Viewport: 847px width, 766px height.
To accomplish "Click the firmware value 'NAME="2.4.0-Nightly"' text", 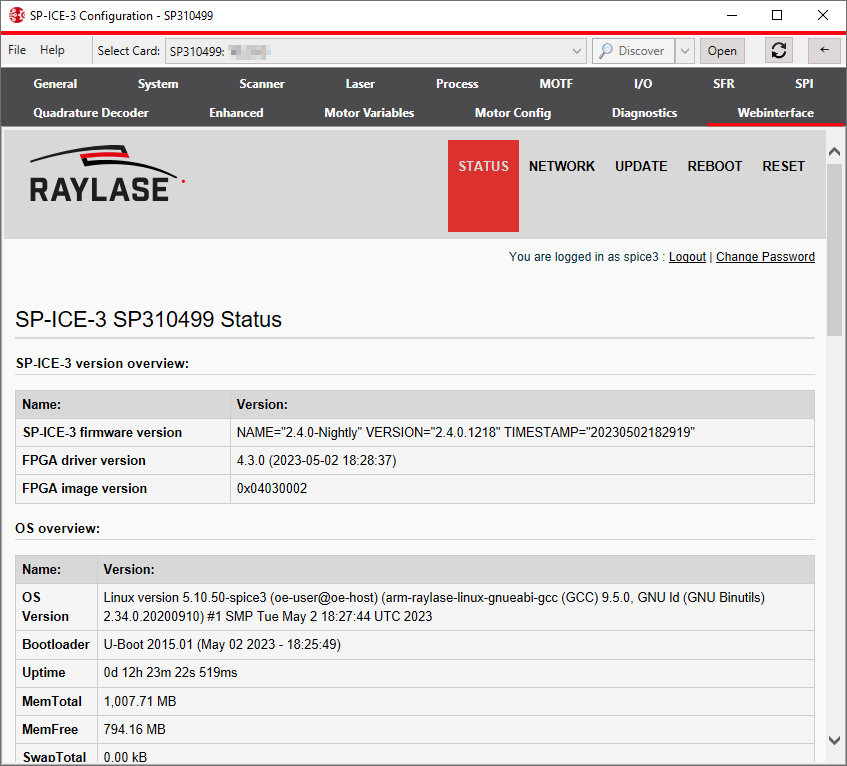I will click(299, 433).
